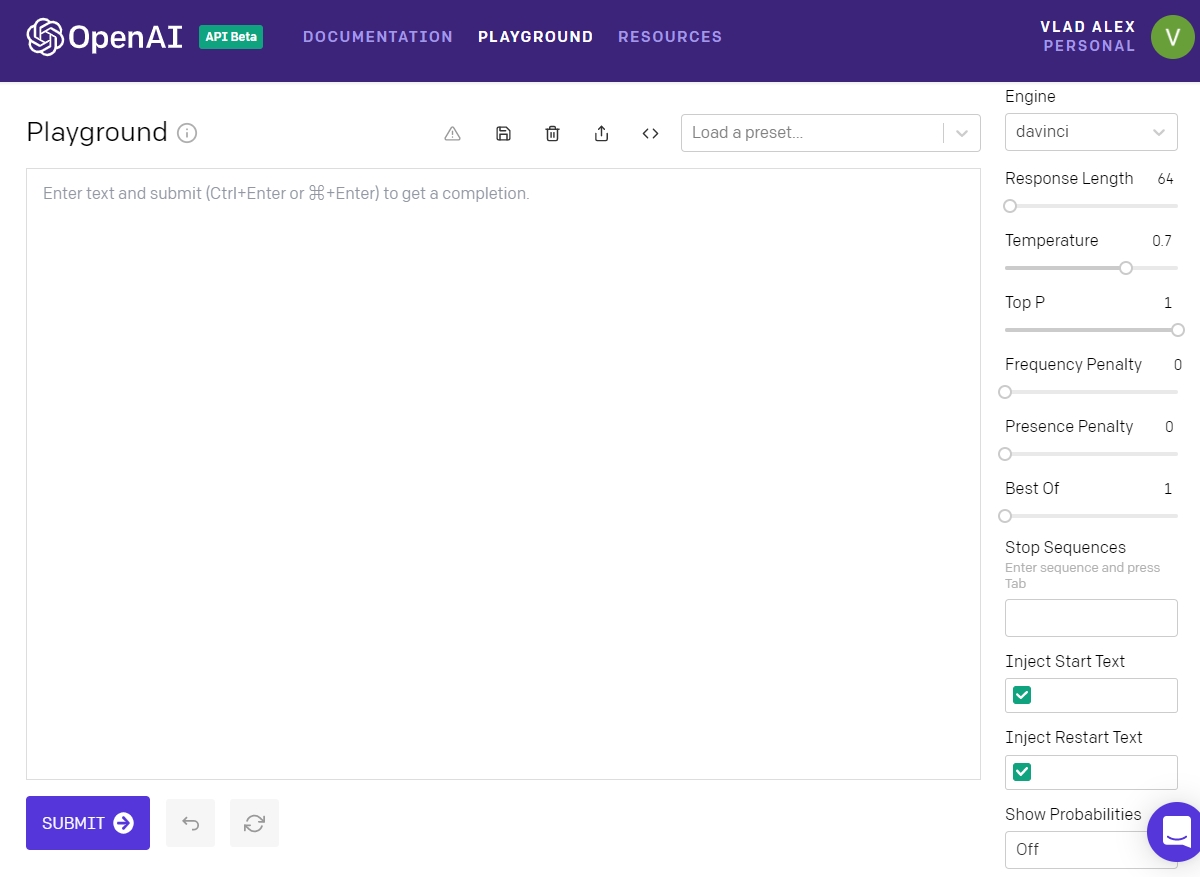Open the Resources menu item
Screen dimensions: 1200x877
pos(670,37)
